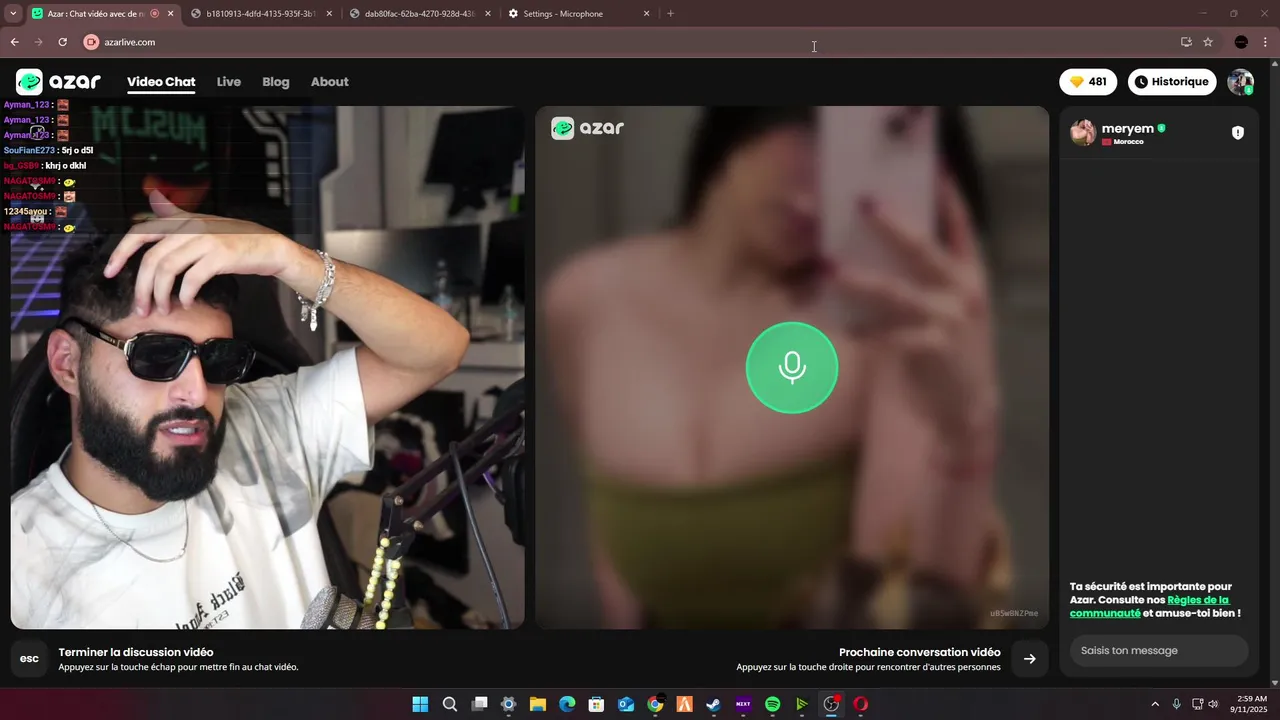Reload the page with refresh icon
Screen dimensions: 1280x720
pos(62,42)
